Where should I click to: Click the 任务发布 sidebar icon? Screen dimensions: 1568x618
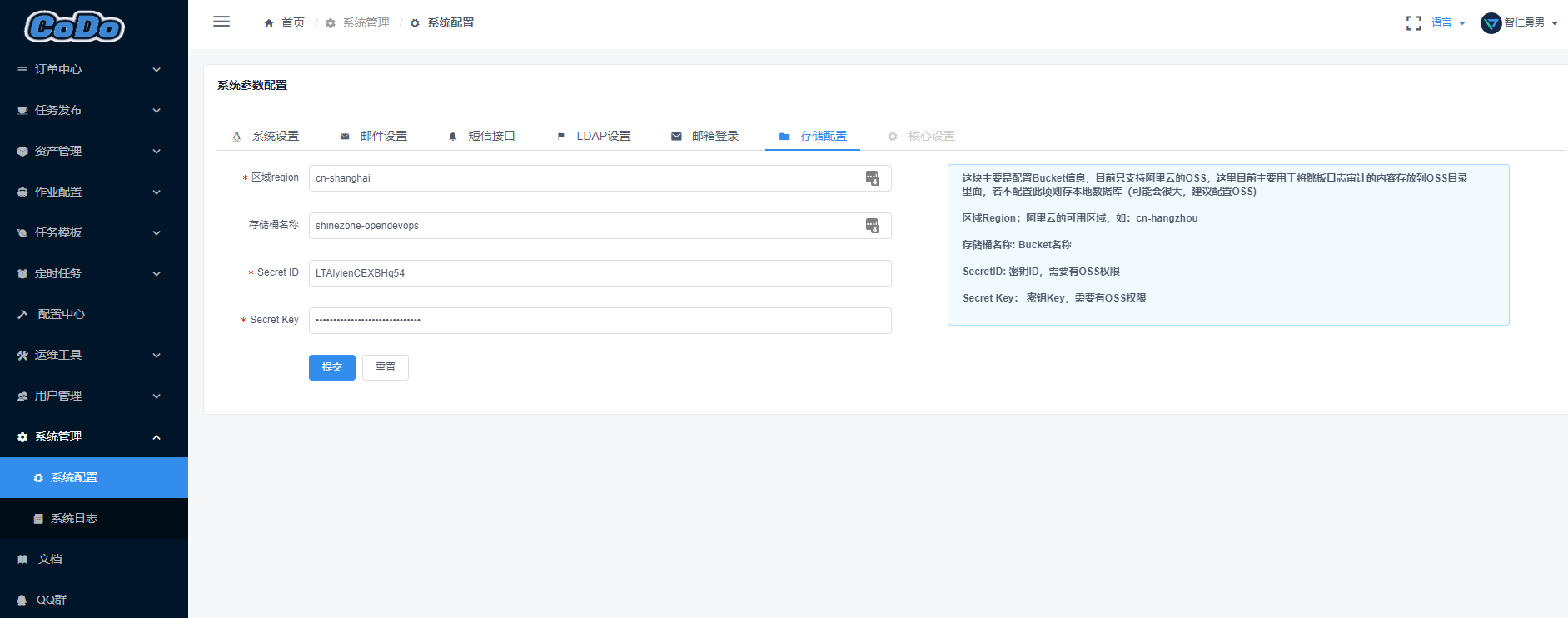(22, 111)
